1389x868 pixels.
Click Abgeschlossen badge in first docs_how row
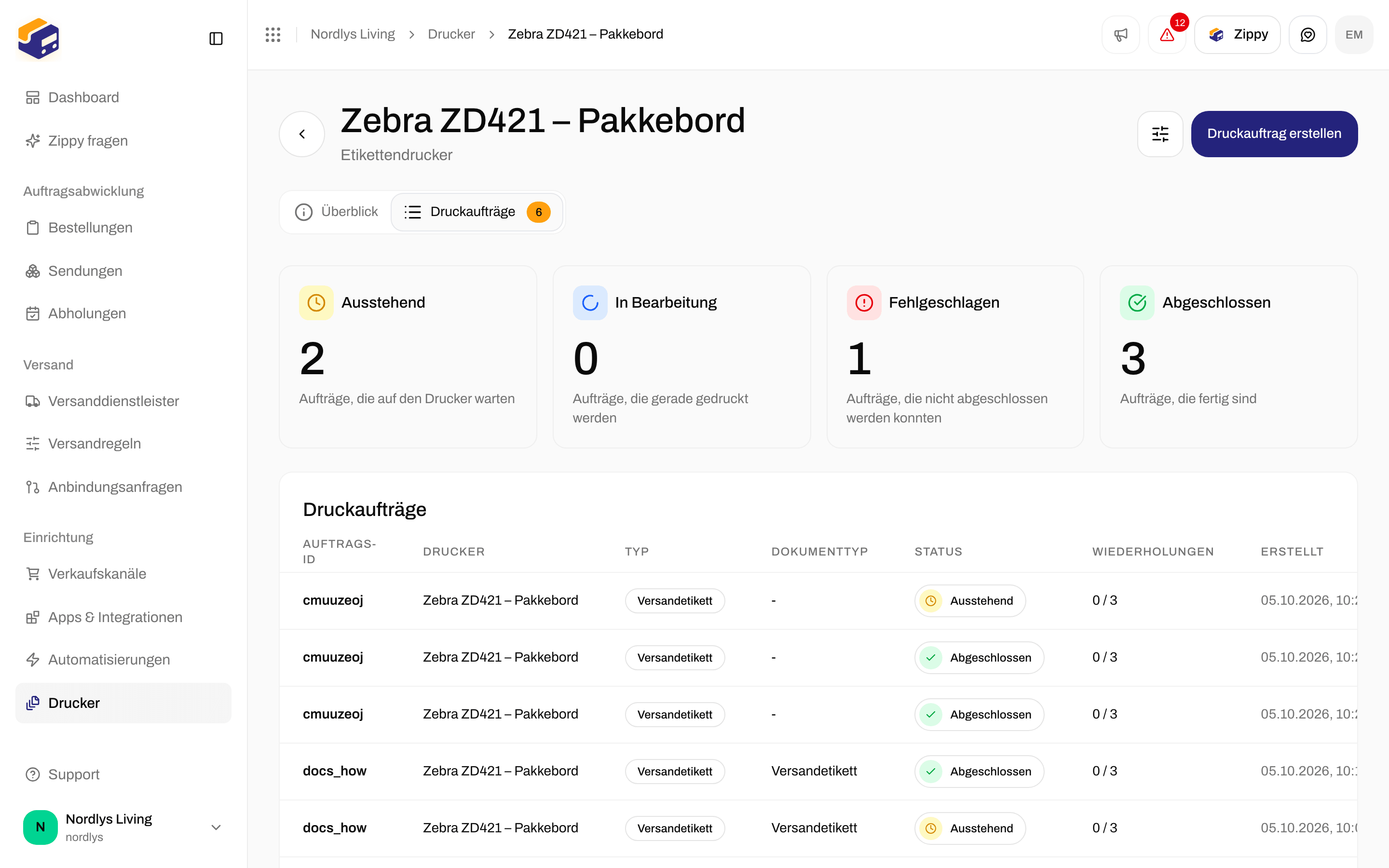(x=979, y=772)
